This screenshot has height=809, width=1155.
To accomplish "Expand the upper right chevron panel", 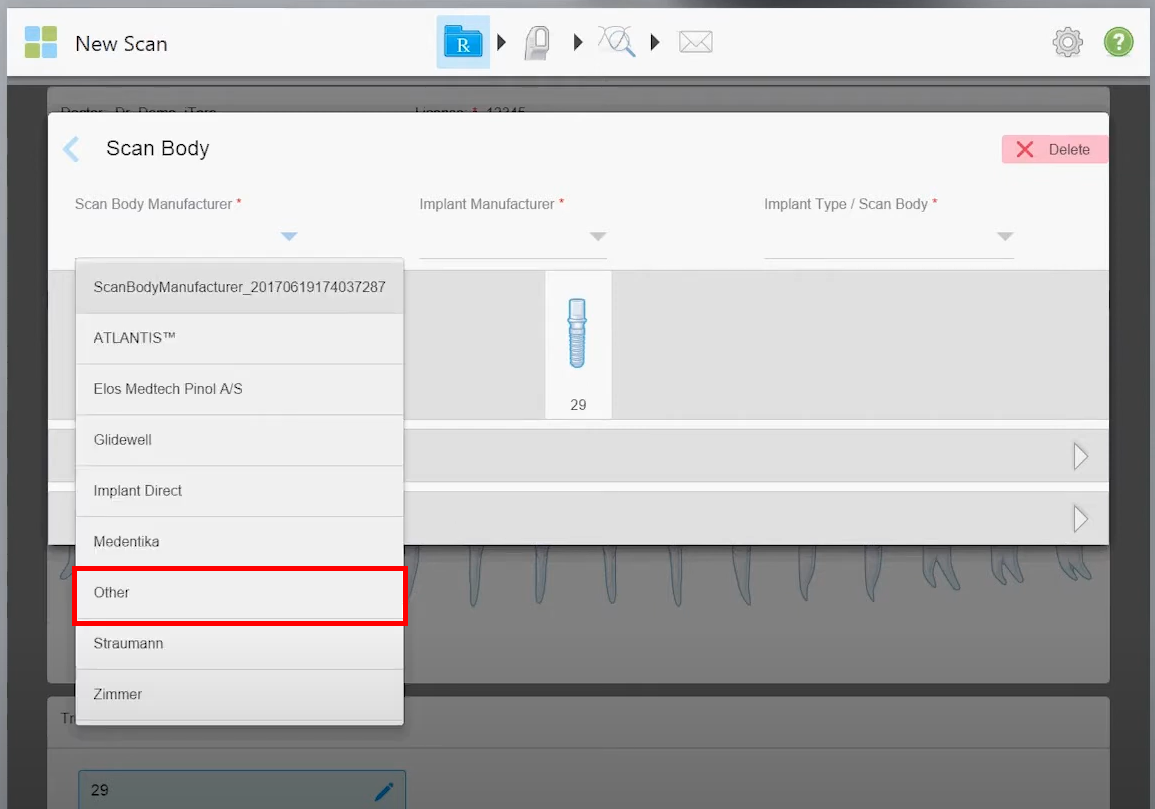I will tap(1081, 456).
